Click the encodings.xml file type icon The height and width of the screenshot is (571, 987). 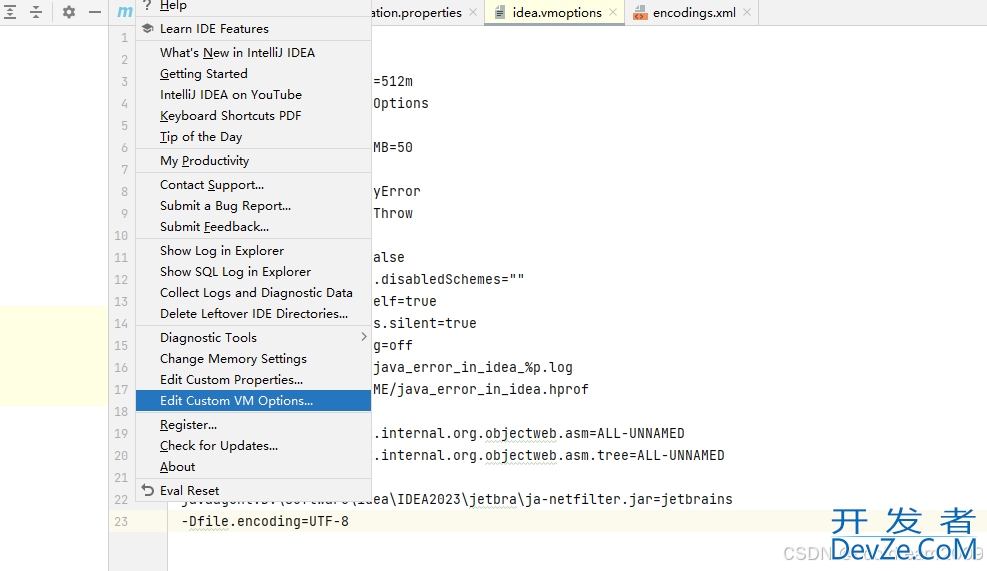pyautogui.click(x=639, y=13)
